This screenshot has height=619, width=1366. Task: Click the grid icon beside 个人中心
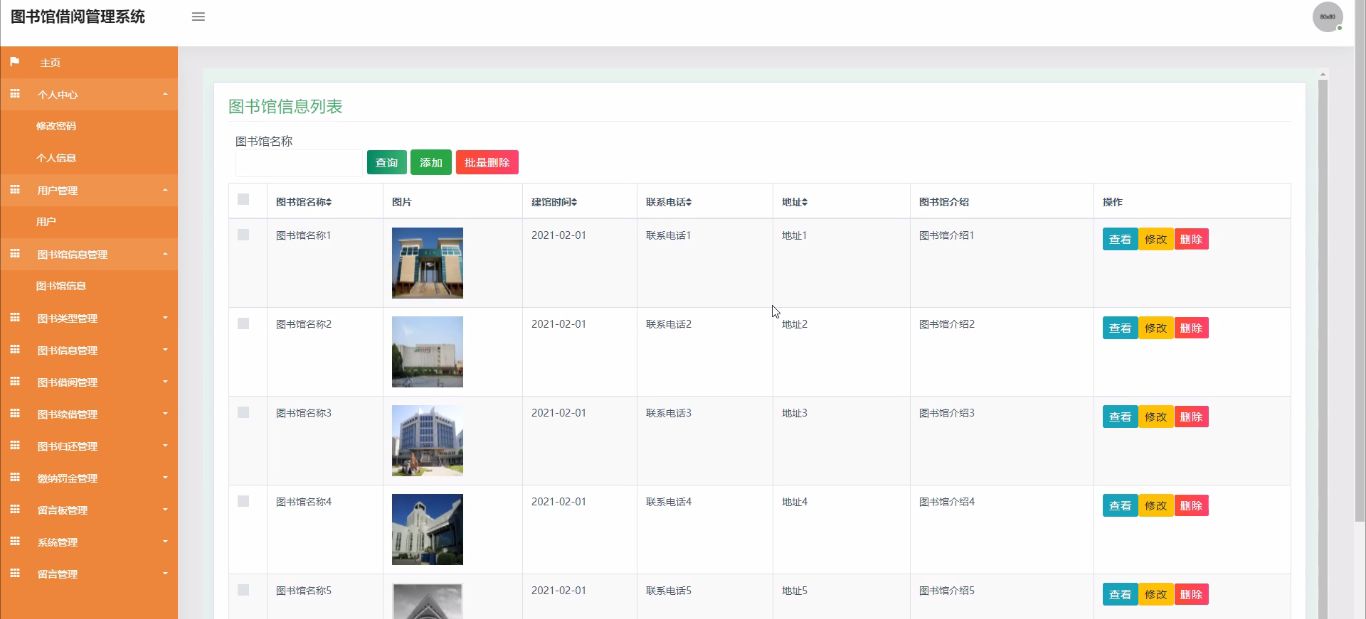click(x=15, y=94)
